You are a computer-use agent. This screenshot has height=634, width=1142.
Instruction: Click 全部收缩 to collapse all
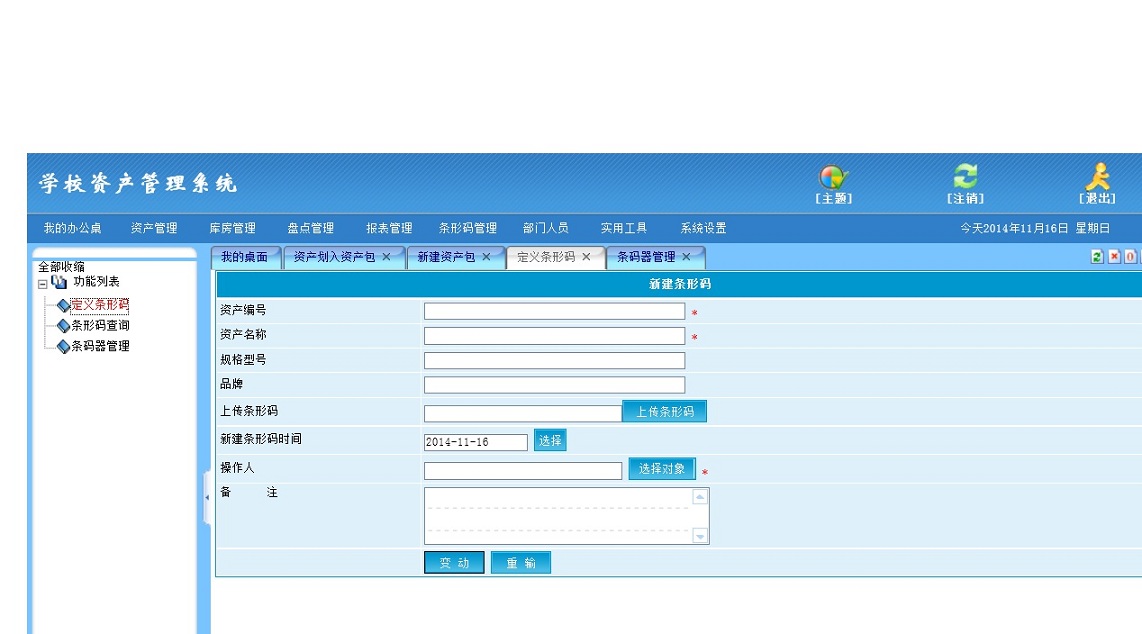point(61,267)
